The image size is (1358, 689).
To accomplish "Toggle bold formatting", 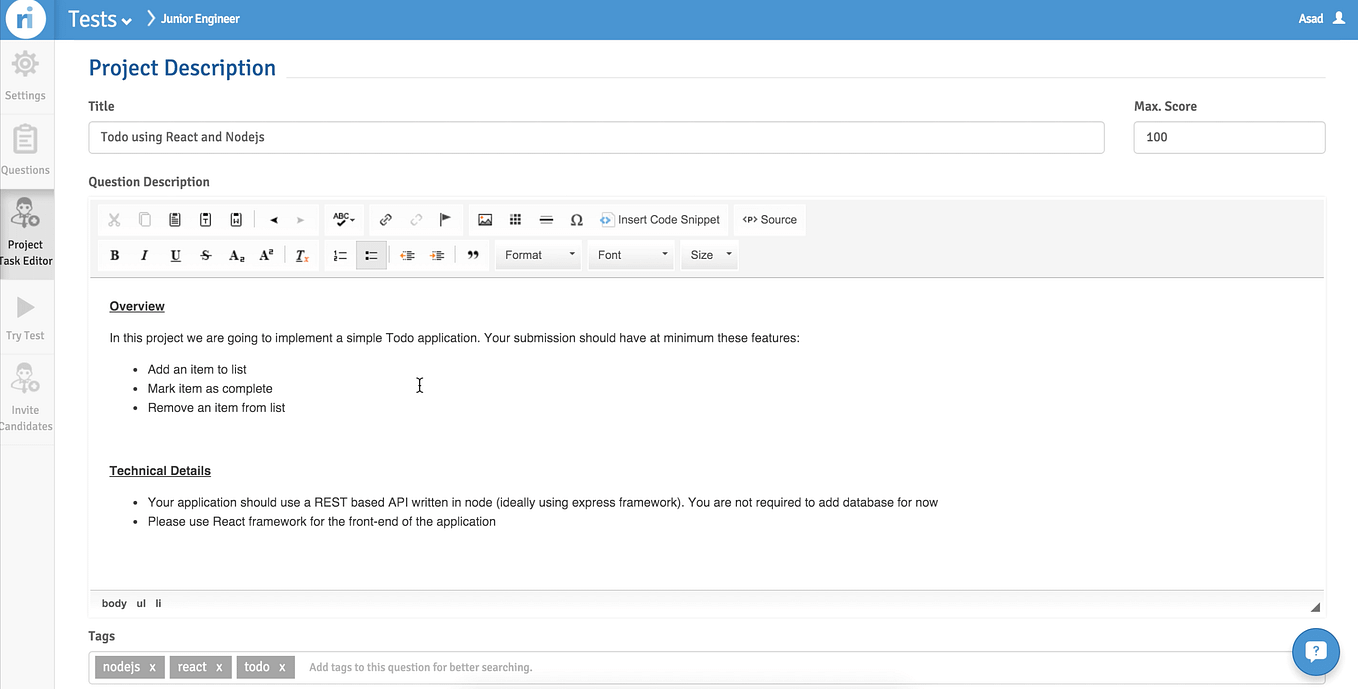I will (x=114, y=254).
